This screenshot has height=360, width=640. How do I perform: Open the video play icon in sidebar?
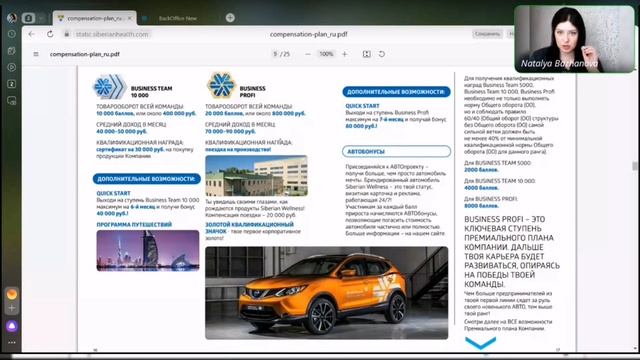(x=12, y=67)
